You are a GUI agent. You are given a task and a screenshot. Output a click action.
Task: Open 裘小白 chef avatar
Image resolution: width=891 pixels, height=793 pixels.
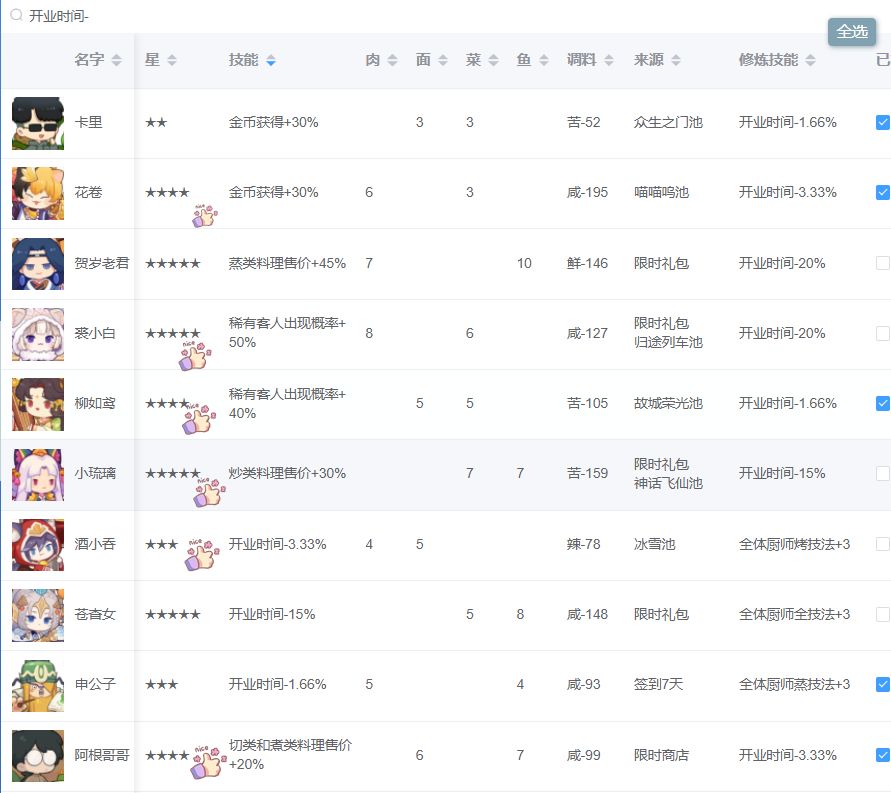(x=38, y=334)
